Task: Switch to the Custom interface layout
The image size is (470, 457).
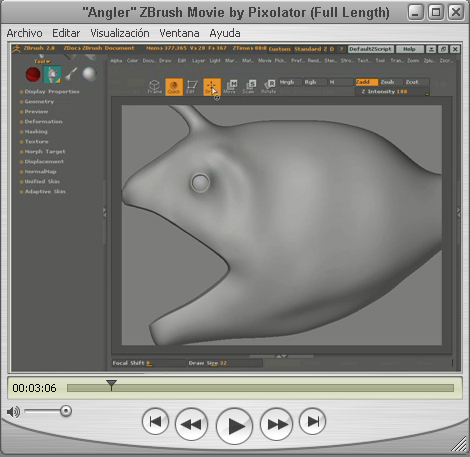Action: pos(280,49)
